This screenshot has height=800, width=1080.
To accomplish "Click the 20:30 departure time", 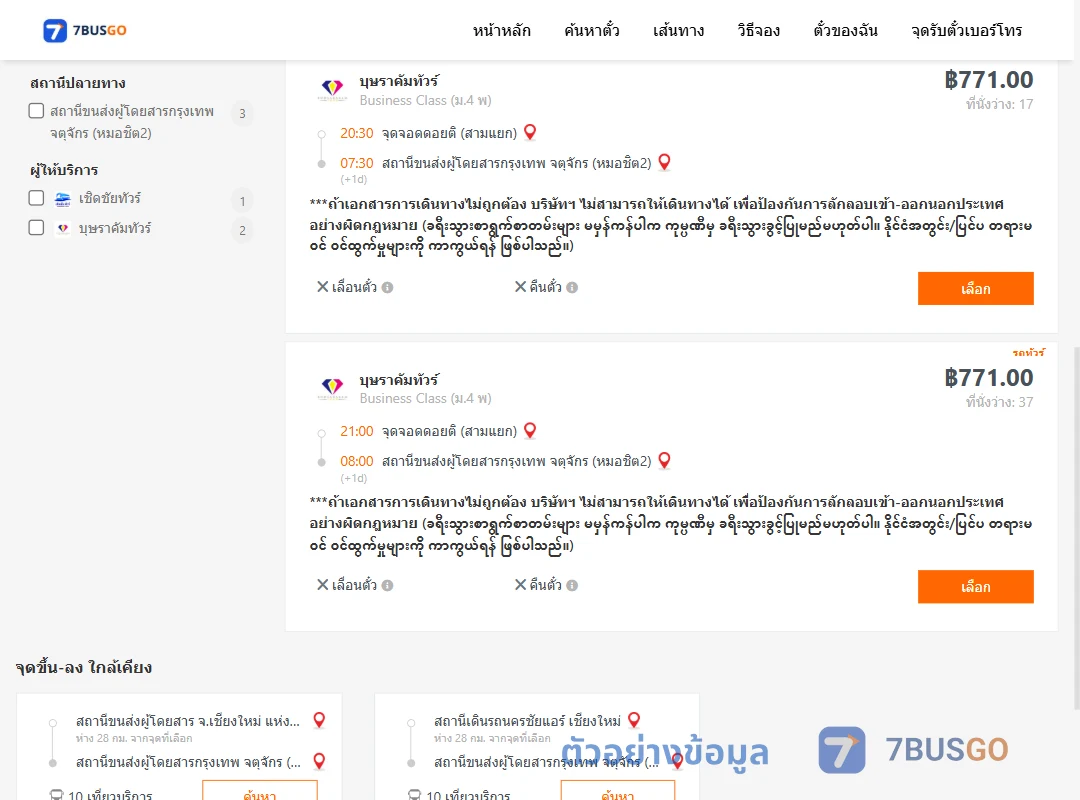I will [356, 133].
